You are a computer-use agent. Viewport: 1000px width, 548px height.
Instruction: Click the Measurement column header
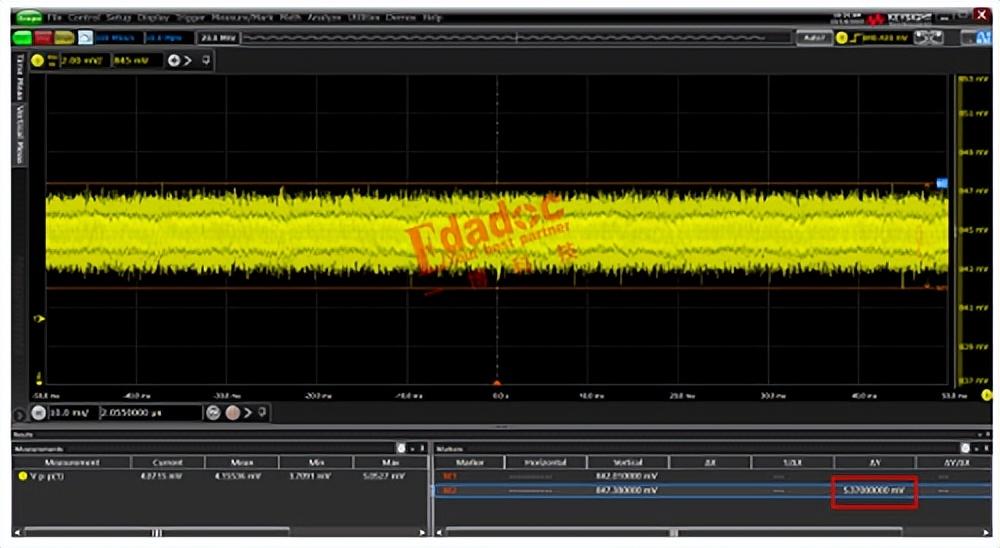pyautogui.click(x=72, y=463)
